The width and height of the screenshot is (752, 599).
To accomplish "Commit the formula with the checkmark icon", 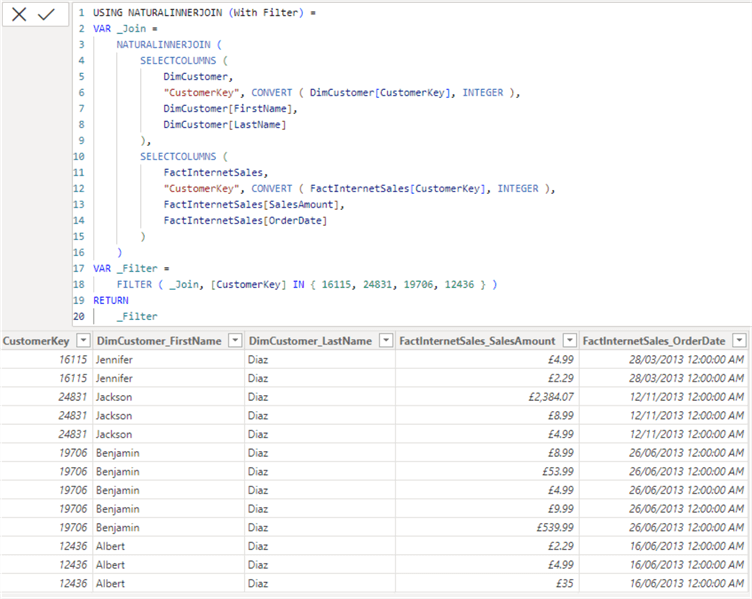I will [47, 14].
